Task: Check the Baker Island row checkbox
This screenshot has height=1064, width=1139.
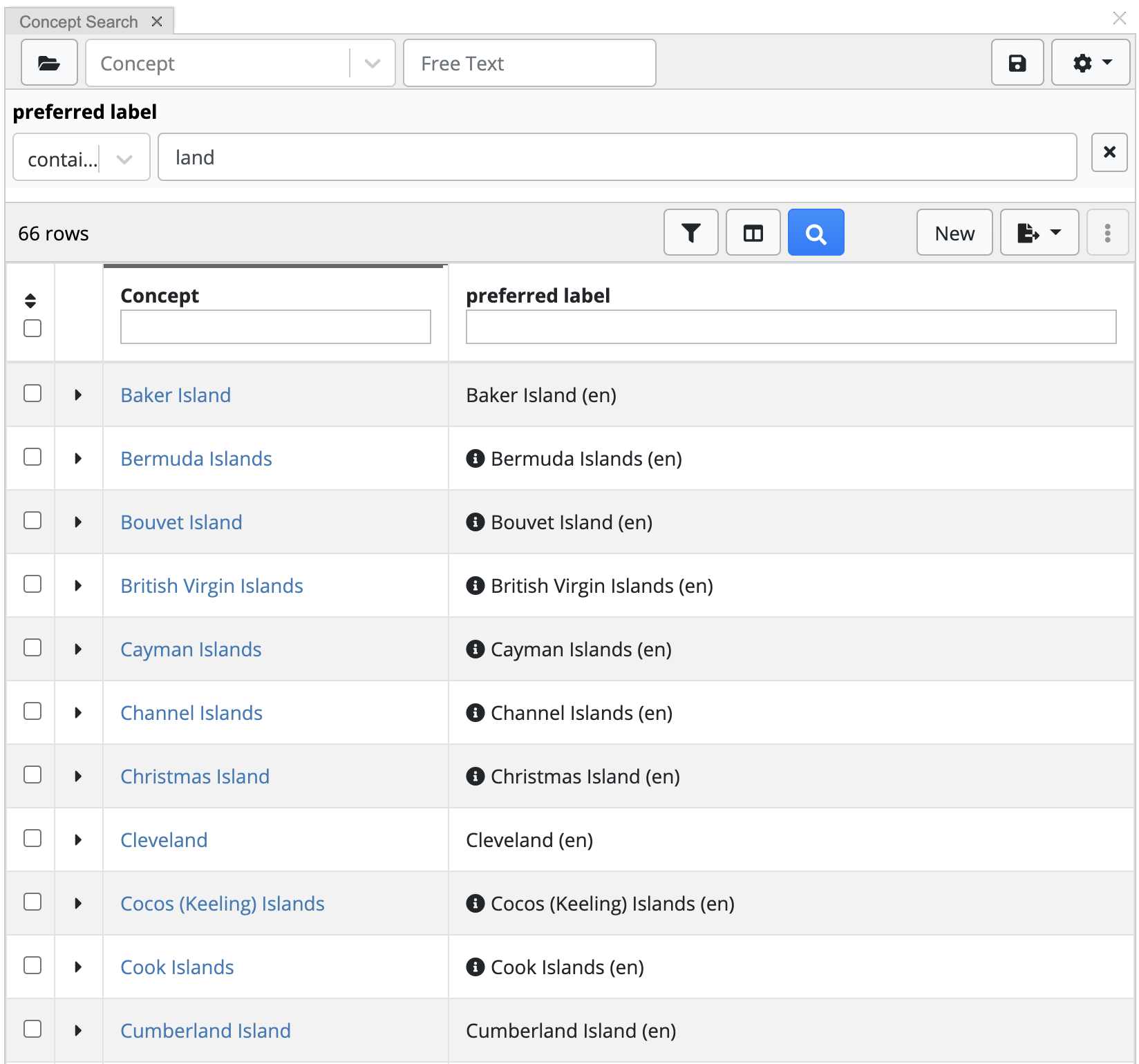Action: tap(32, 394)
